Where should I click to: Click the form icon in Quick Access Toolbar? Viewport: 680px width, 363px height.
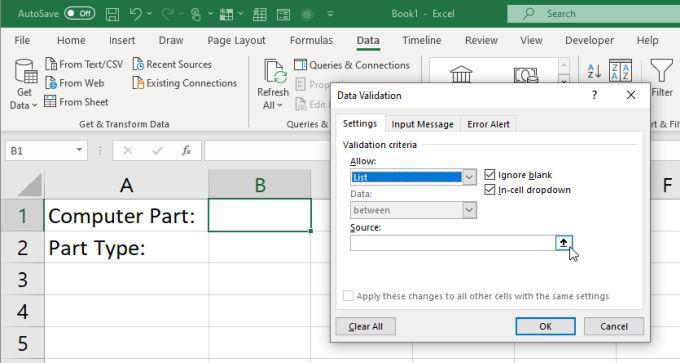pyautogui.click(x=283, y=15)
